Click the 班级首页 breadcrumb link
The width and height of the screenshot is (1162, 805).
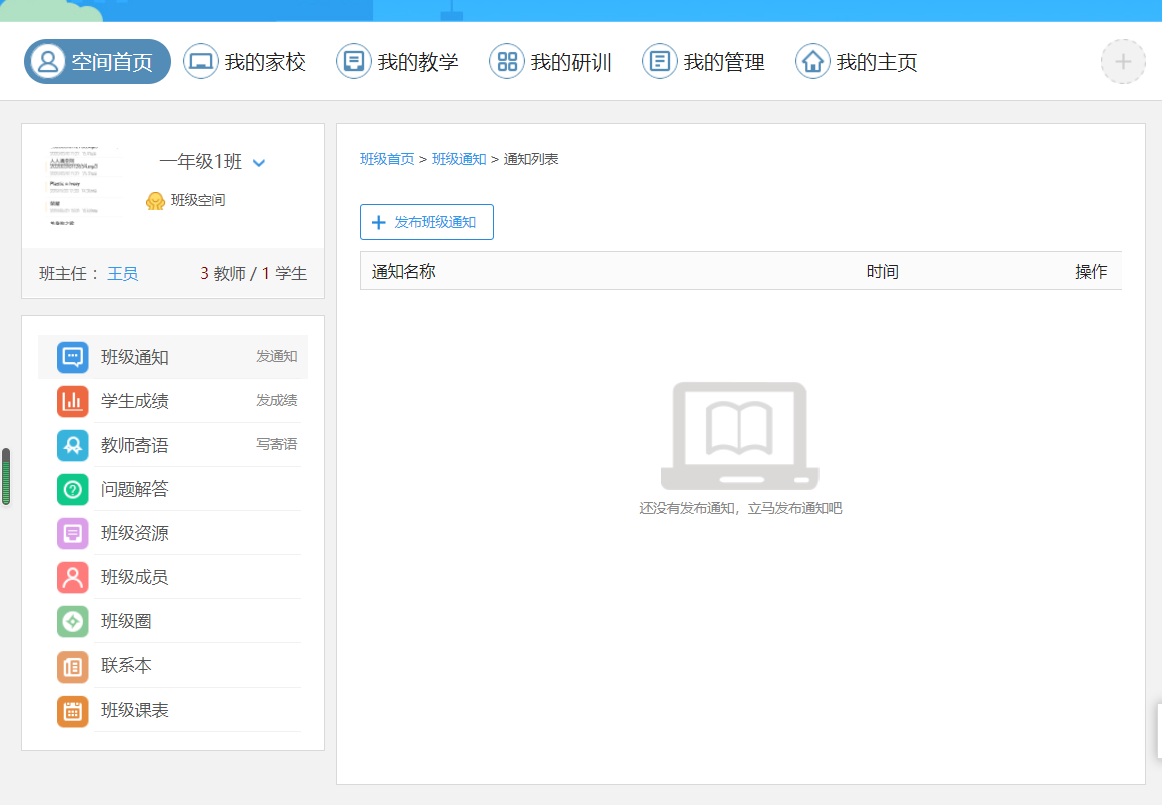point(387,159)
